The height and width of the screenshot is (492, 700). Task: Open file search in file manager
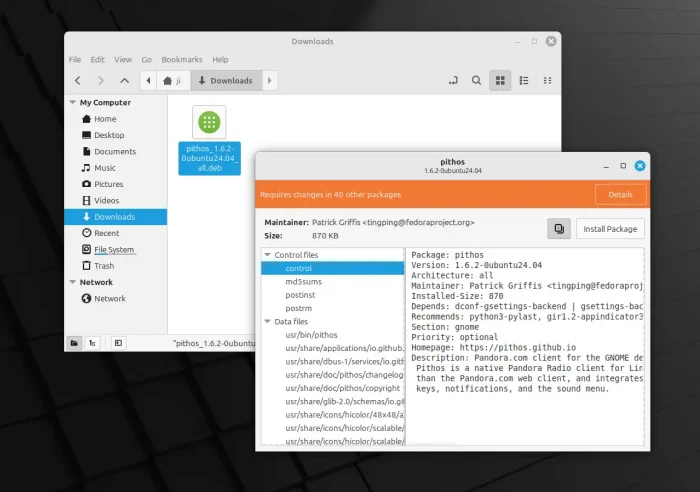pos(476,81)
